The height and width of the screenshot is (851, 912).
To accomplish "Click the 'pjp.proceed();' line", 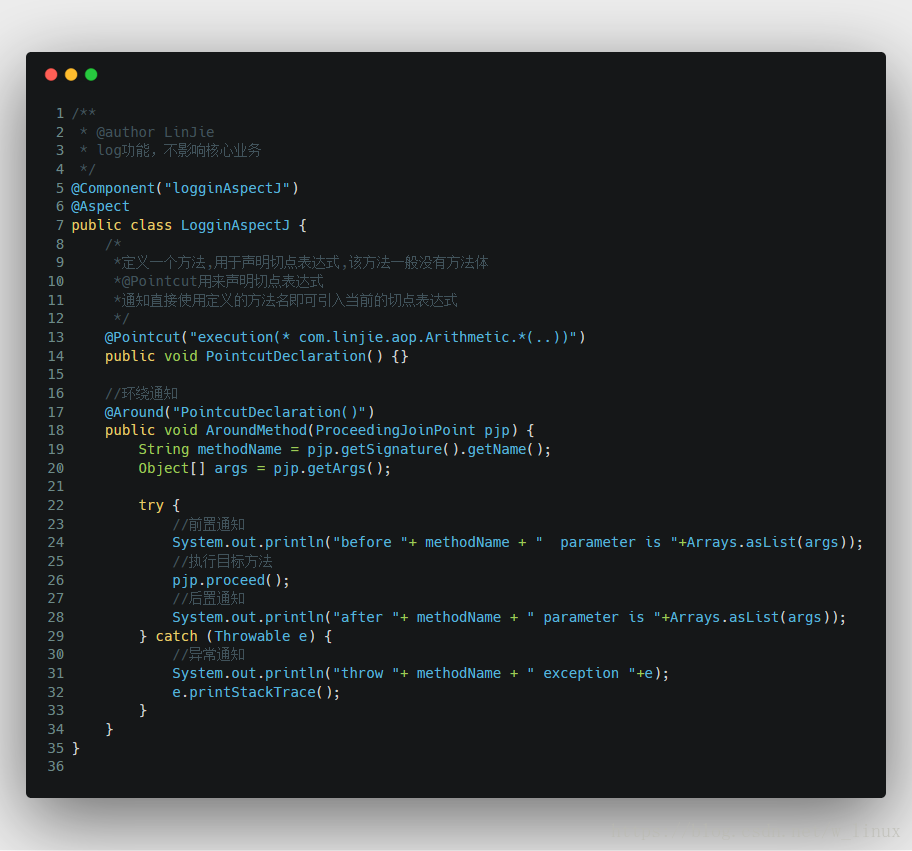I will point(231,580).
